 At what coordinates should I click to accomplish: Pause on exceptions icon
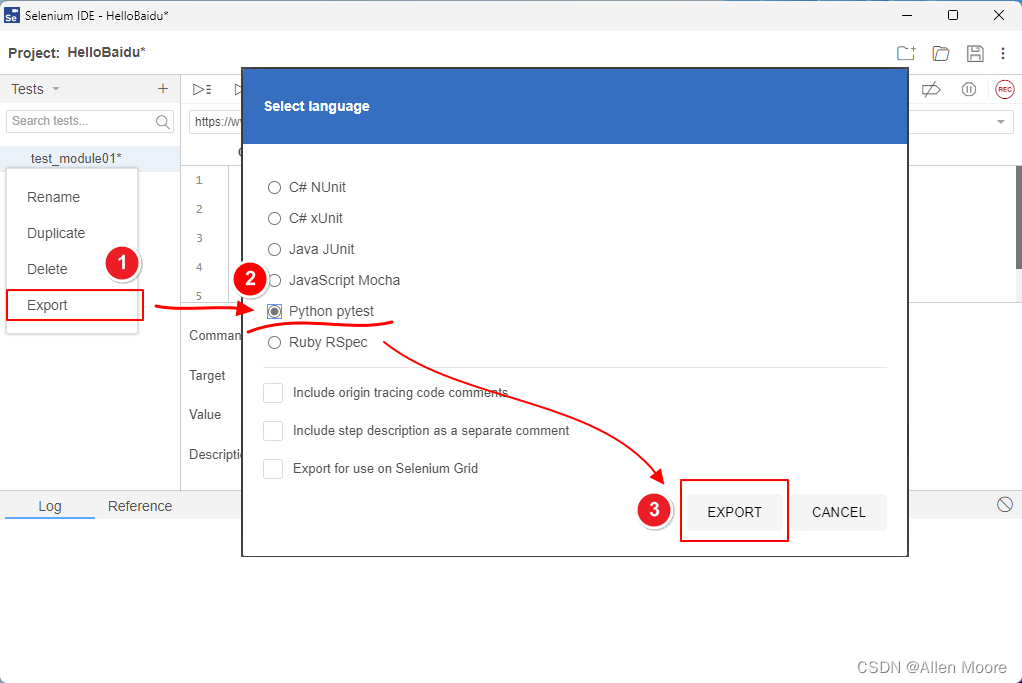pos(969,89)
